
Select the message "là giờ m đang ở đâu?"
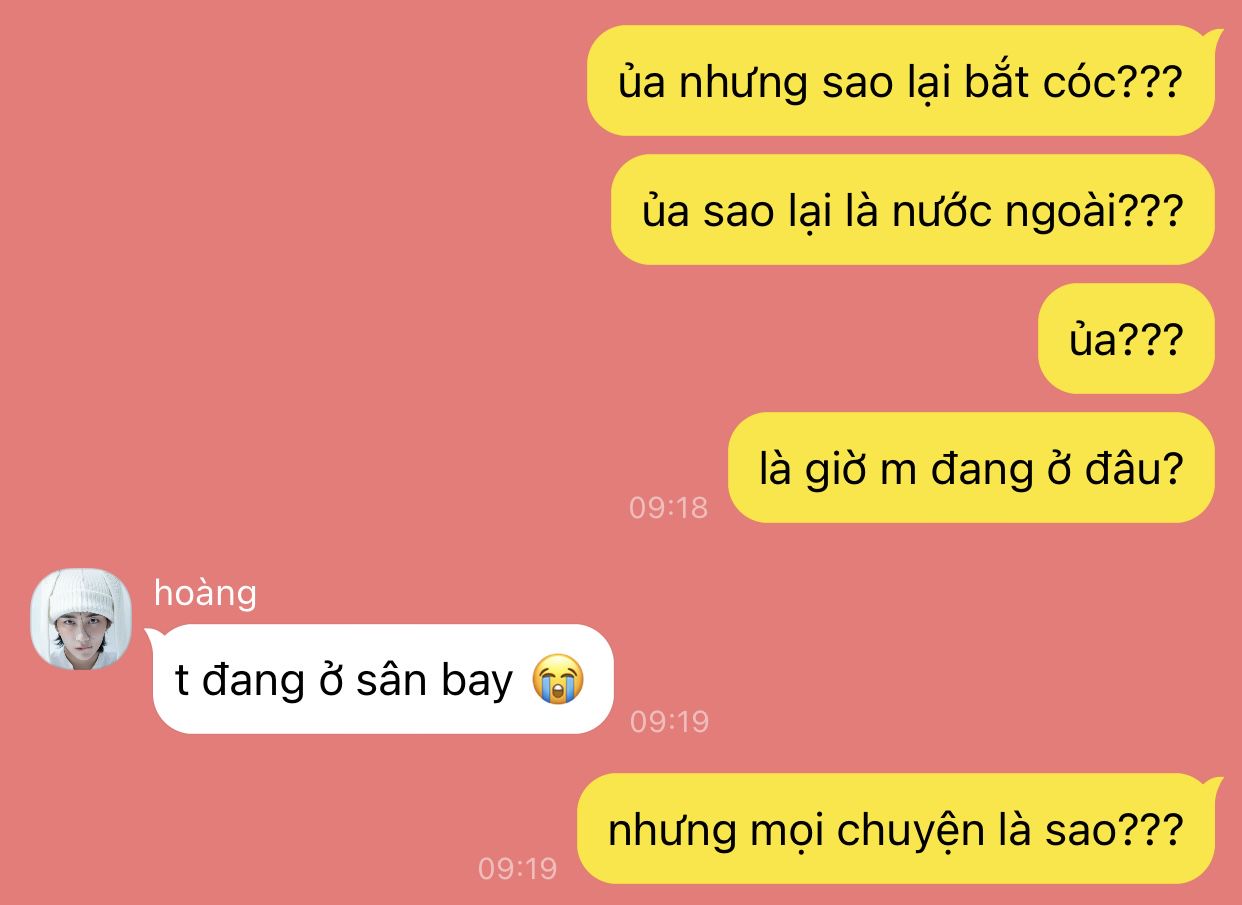[971, 468]
